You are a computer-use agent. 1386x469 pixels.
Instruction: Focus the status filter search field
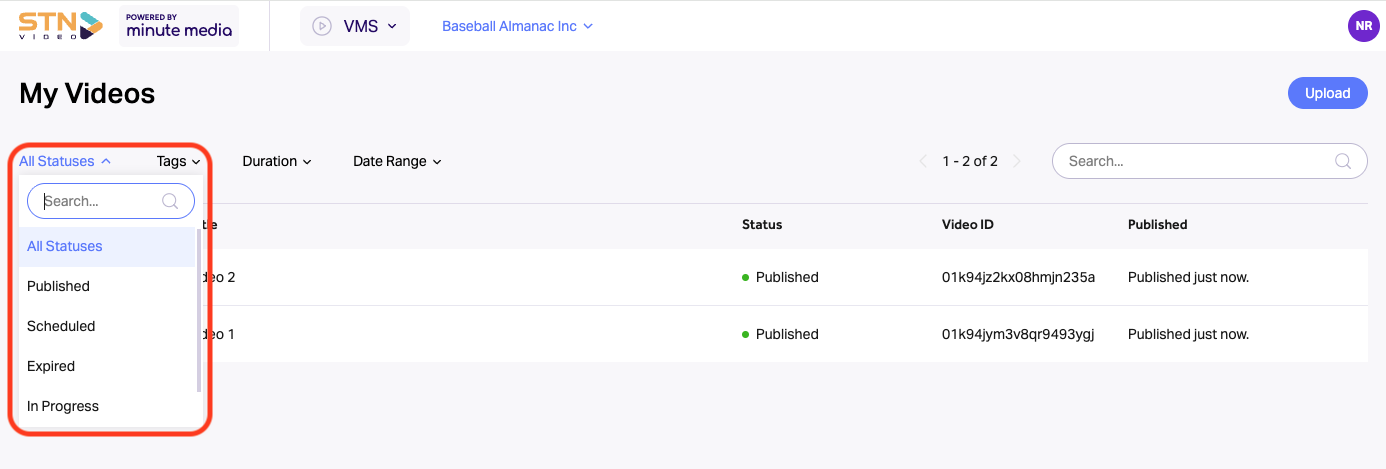[x=111, y=201]
